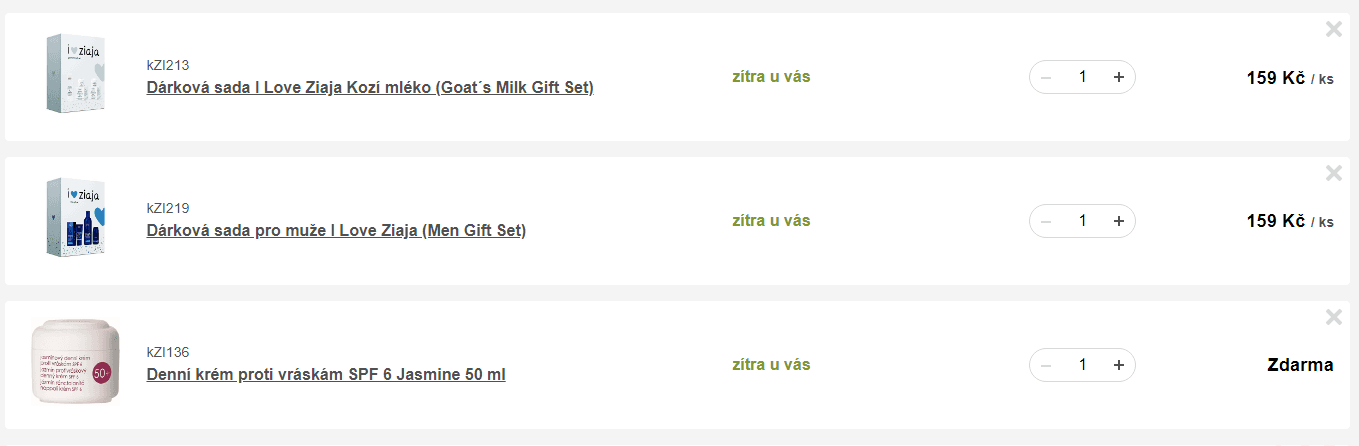Open Dárková sada pro muže product link
This screenshot has width=1359, height=446.
pyautogui.click(x=336, y=231)
